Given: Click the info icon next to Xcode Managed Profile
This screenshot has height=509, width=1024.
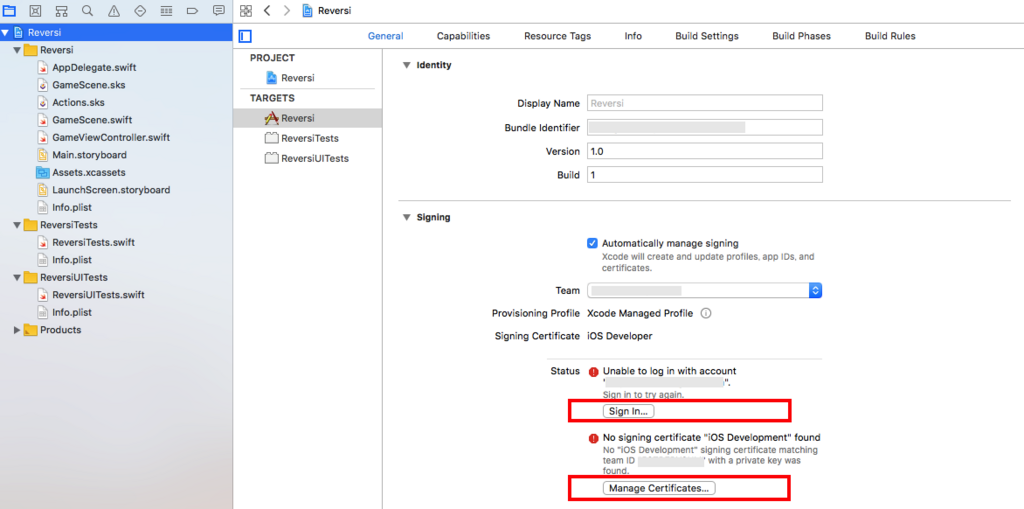Looking at the screenshot, I should 705,314.
